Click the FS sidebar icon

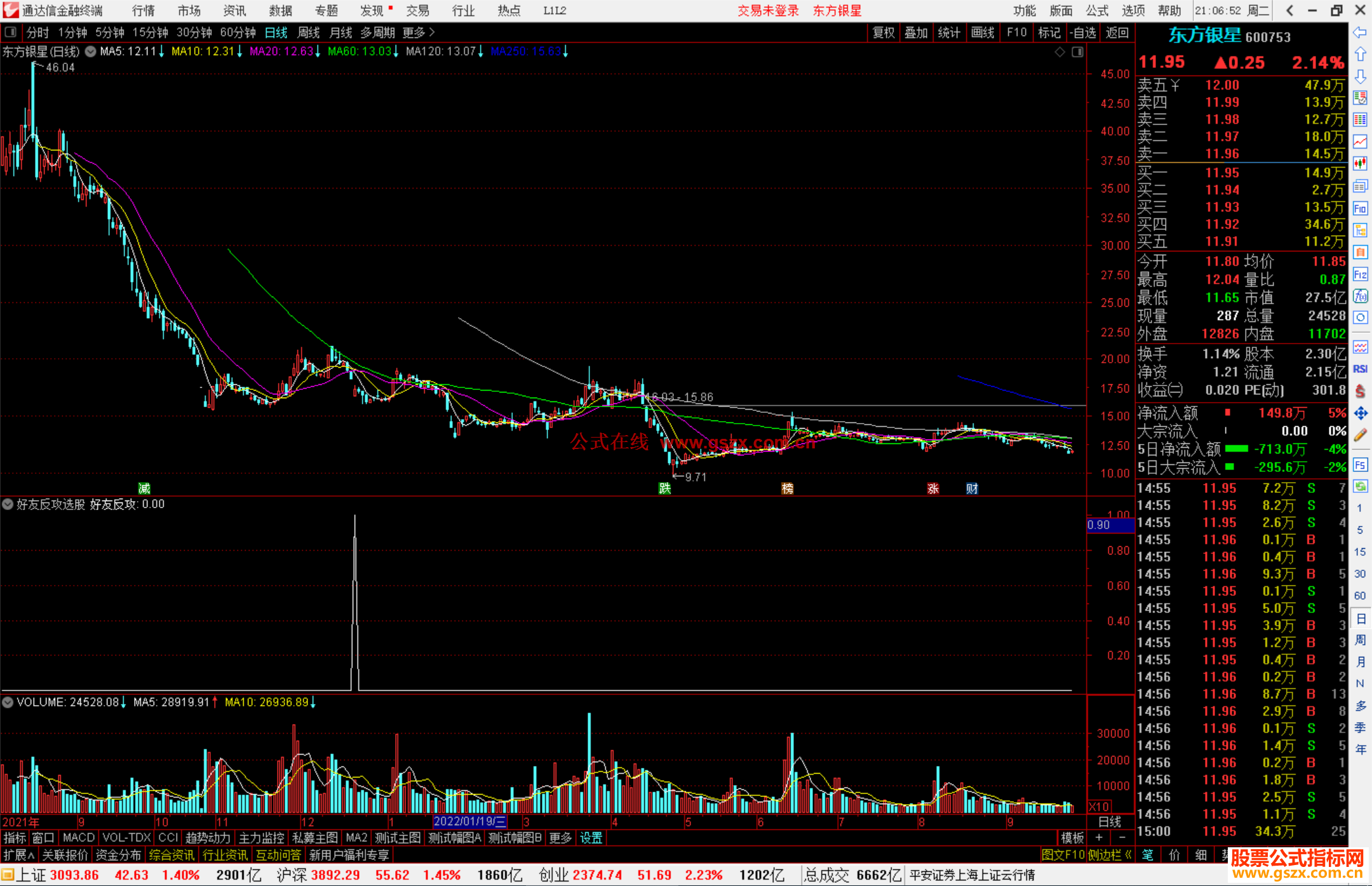click(1360, 464)
